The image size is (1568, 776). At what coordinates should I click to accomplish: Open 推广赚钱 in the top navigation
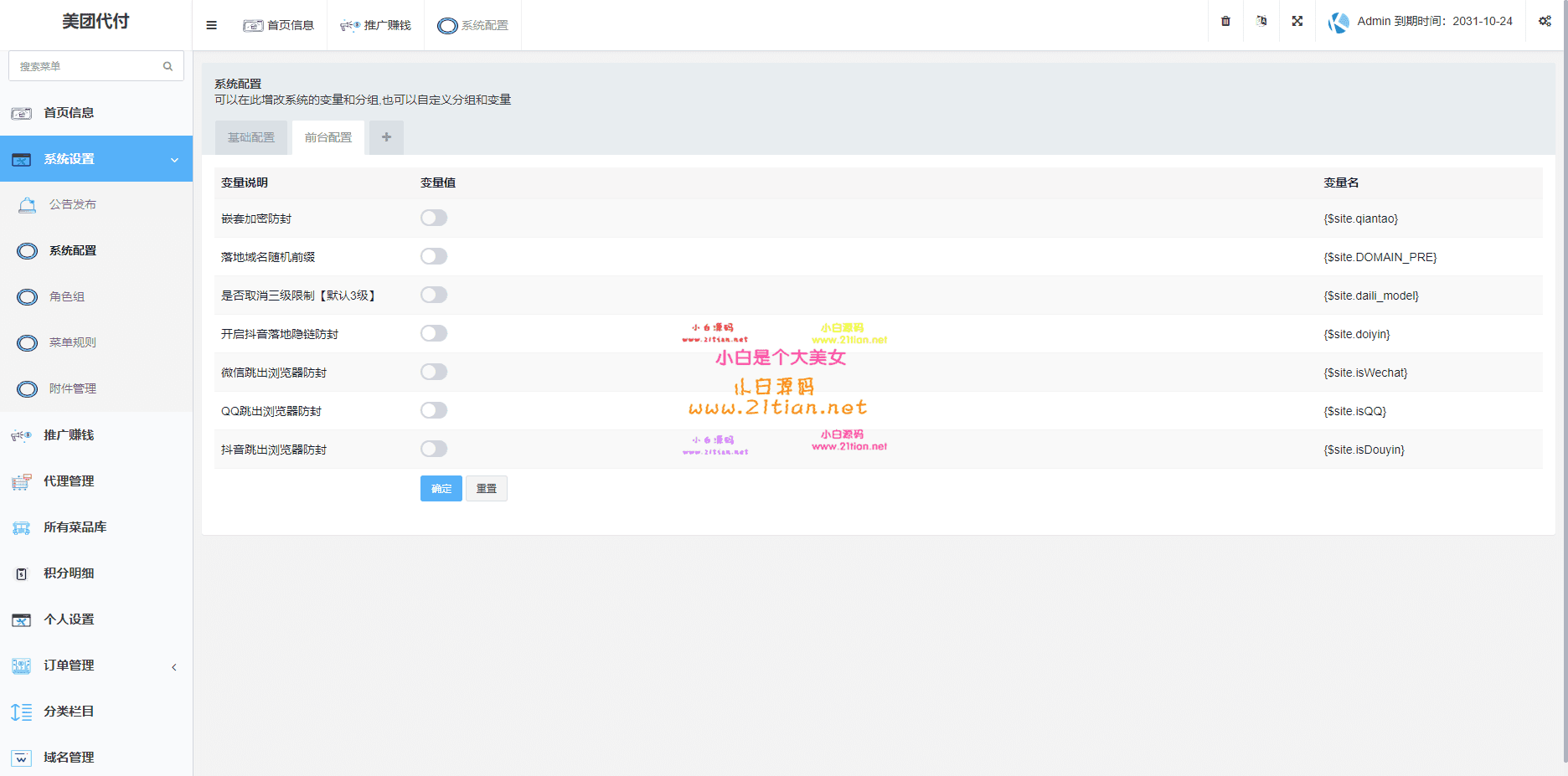point(375,25)
